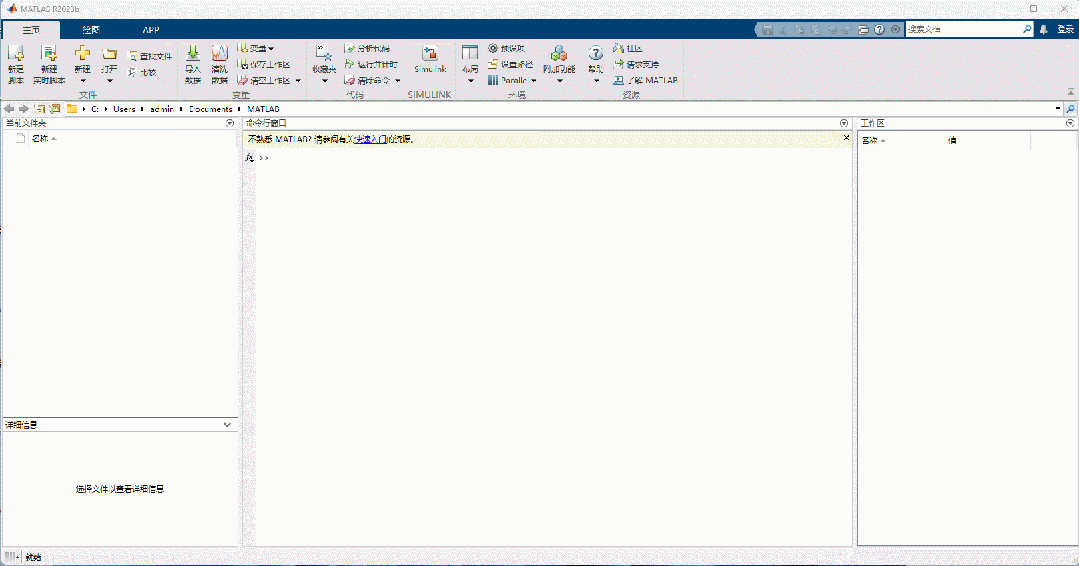This screenshot has height=566, width=1079.
Task: Click the fx function browser icon
Action: pyautogui.click(x=249, y=157)
